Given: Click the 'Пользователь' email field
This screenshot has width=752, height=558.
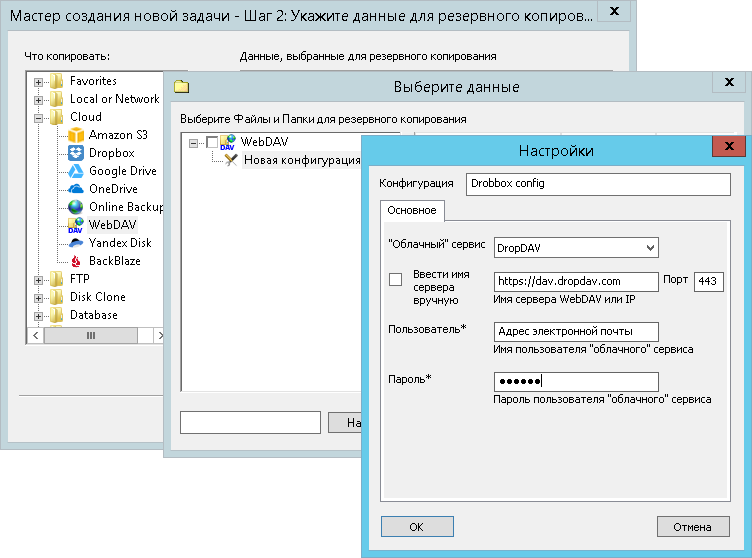Looking at the screenshot, I should click(x=576, y=332).
